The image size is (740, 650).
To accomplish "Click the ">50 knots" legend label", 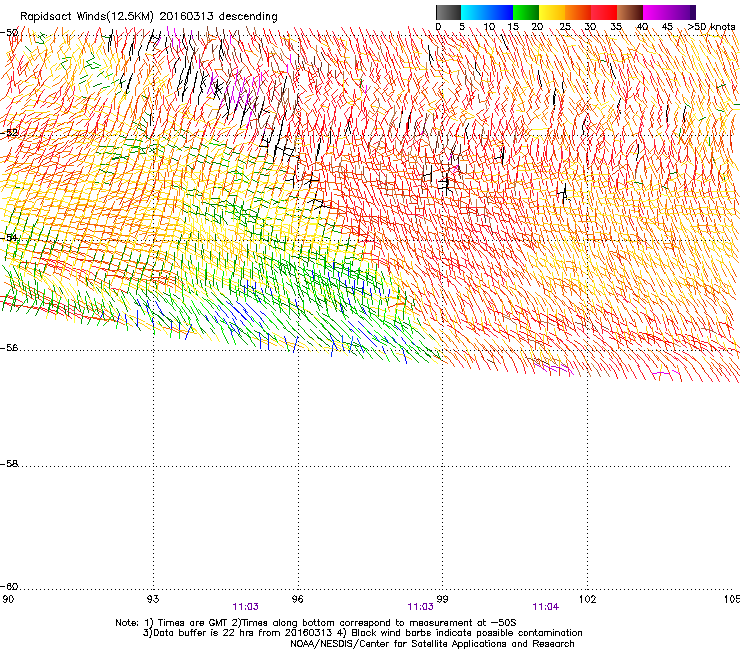I will click(x=711, y=27).
